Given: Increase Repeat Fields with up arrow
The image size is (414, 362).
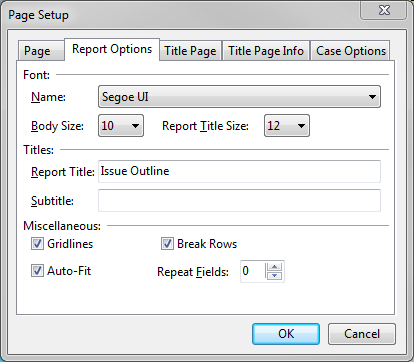Looking at the screenshot, I should (x=275, y=267).
